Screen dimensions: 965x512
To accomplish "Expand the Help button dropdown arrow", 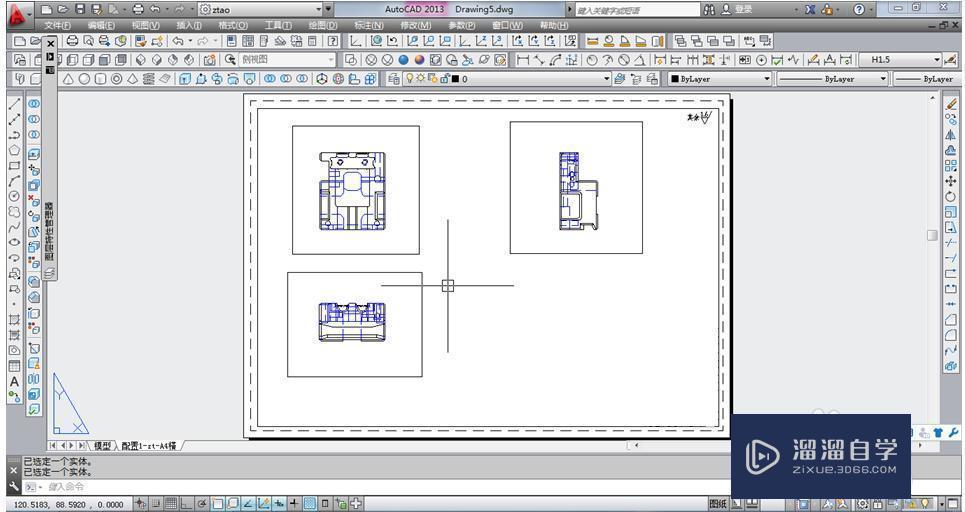I will pyautogui.click(x=873, y=9).
